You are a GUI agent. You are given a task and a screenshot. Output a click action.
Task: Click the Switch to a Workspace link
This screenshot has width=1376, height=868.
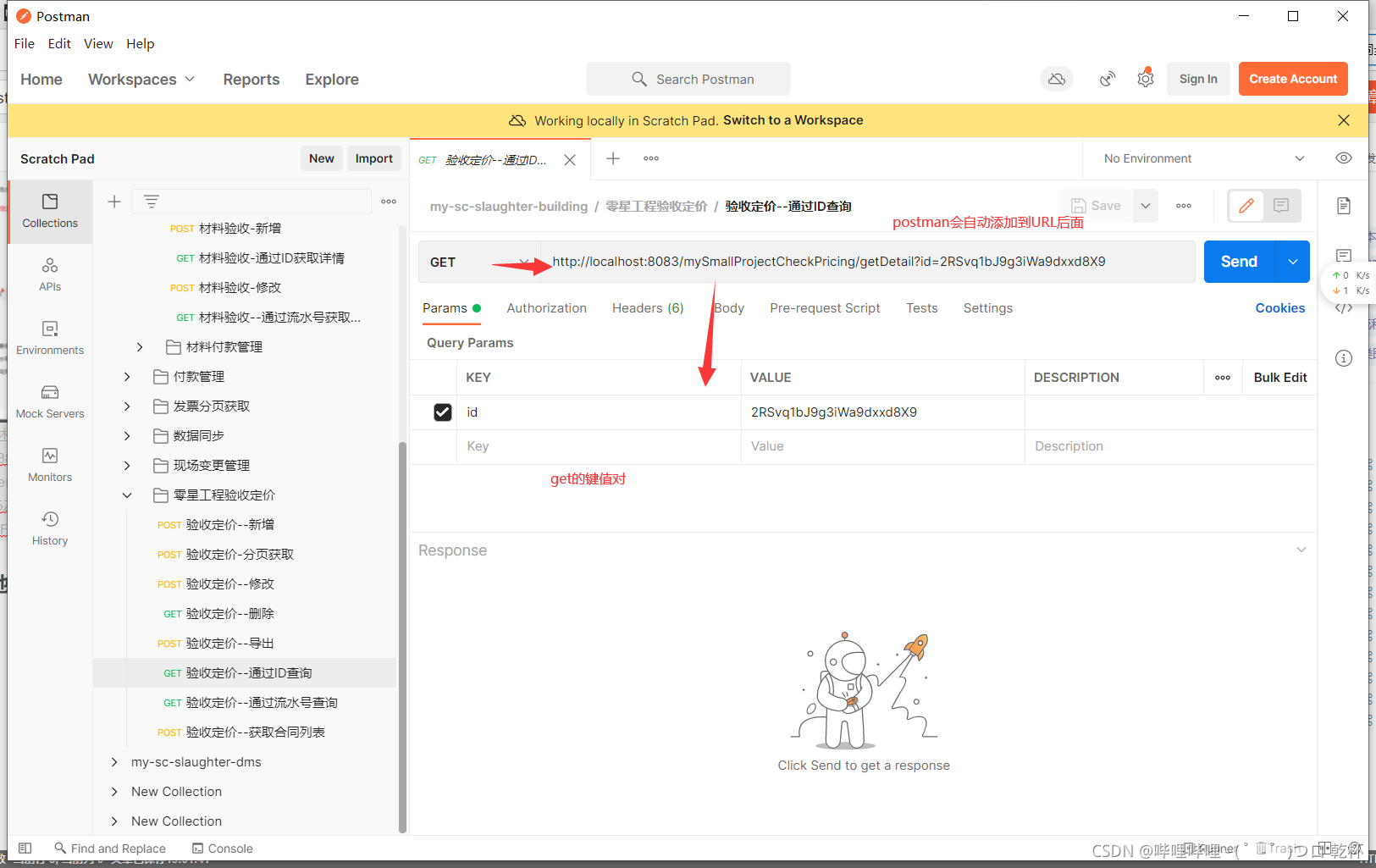tap(793, 120)
